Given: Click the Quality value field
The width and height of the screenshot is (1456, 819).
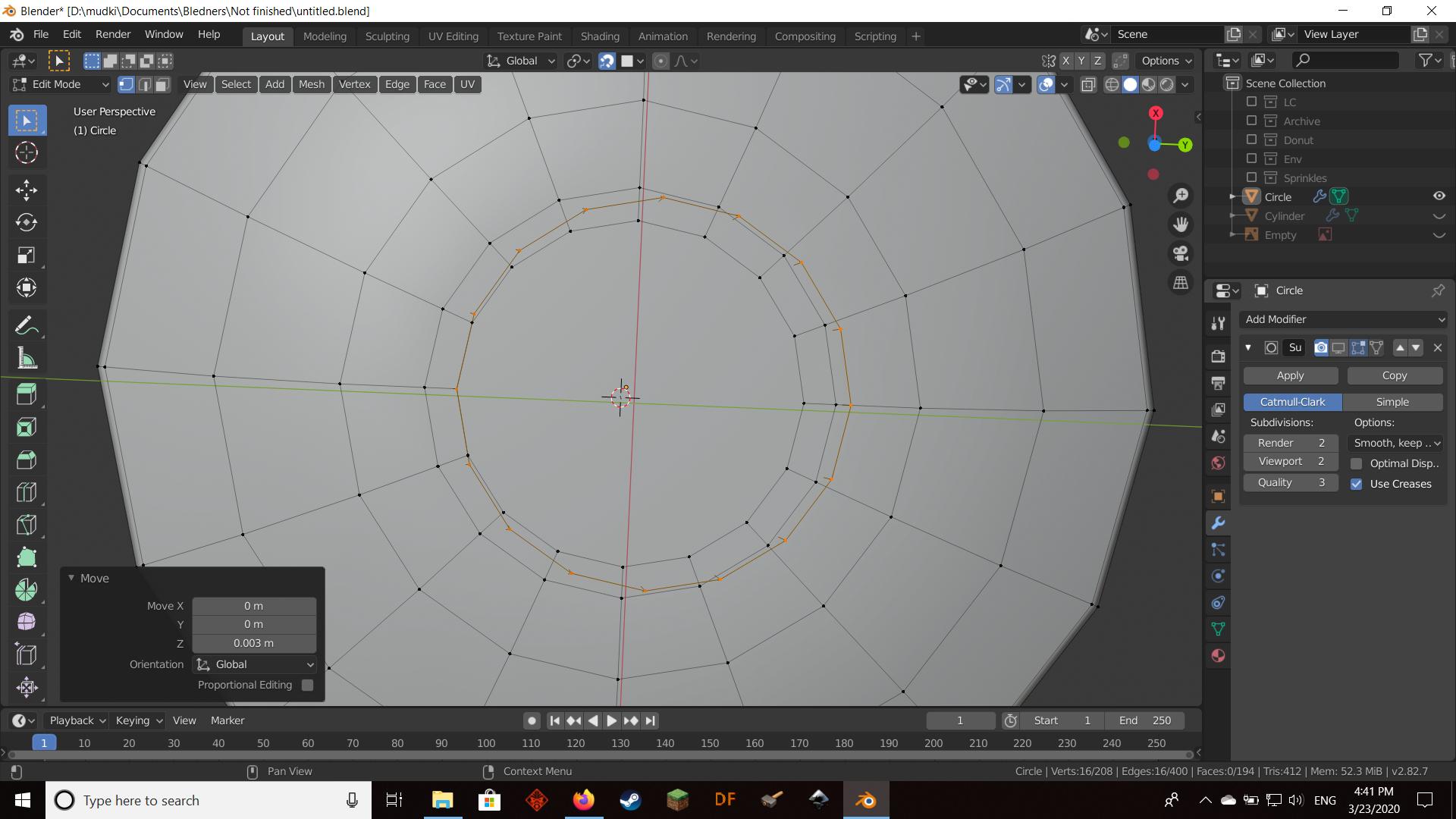Looking at the screenshot, I should coord(1290,482).
